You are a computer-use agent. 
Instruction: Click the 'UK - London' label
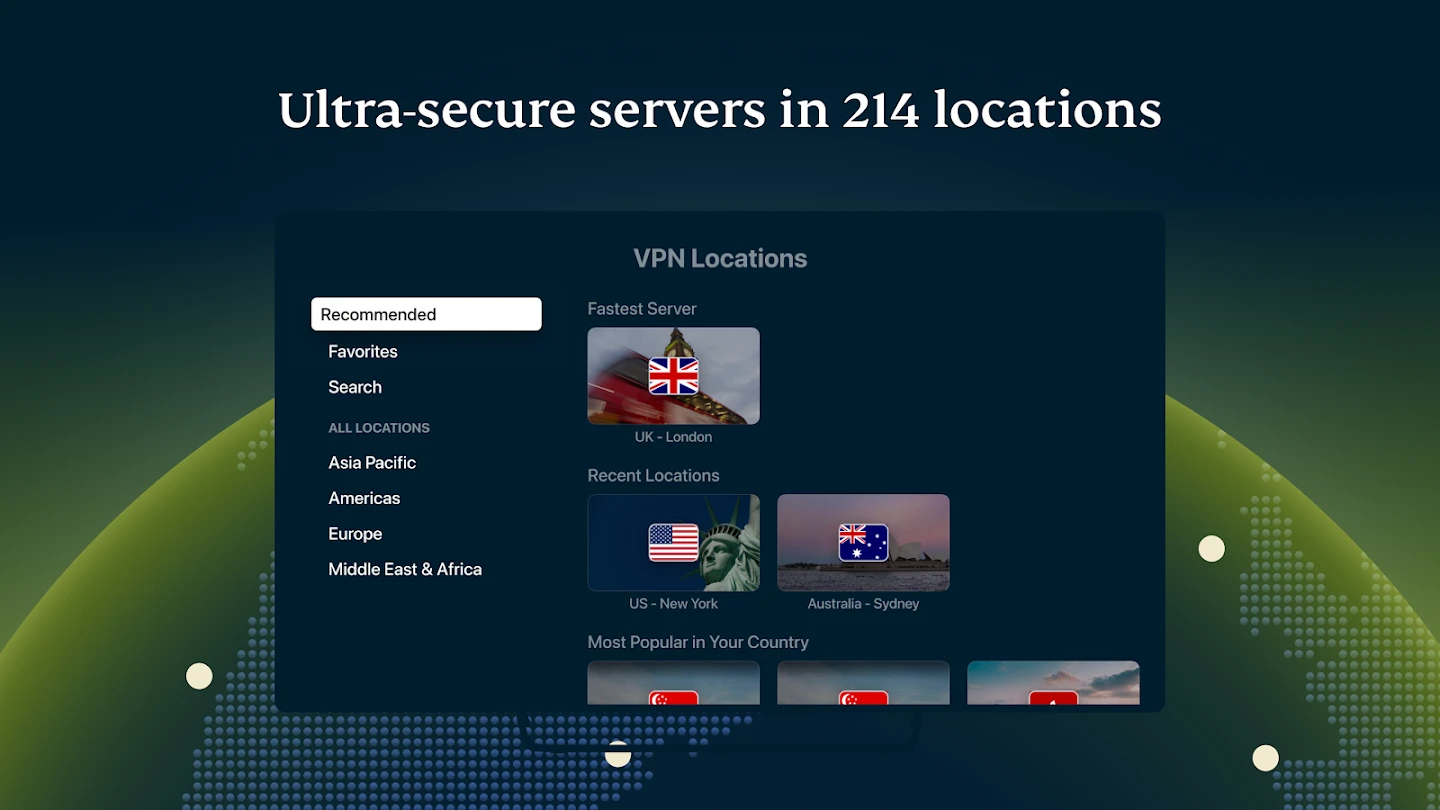click(x=673, y=437)
